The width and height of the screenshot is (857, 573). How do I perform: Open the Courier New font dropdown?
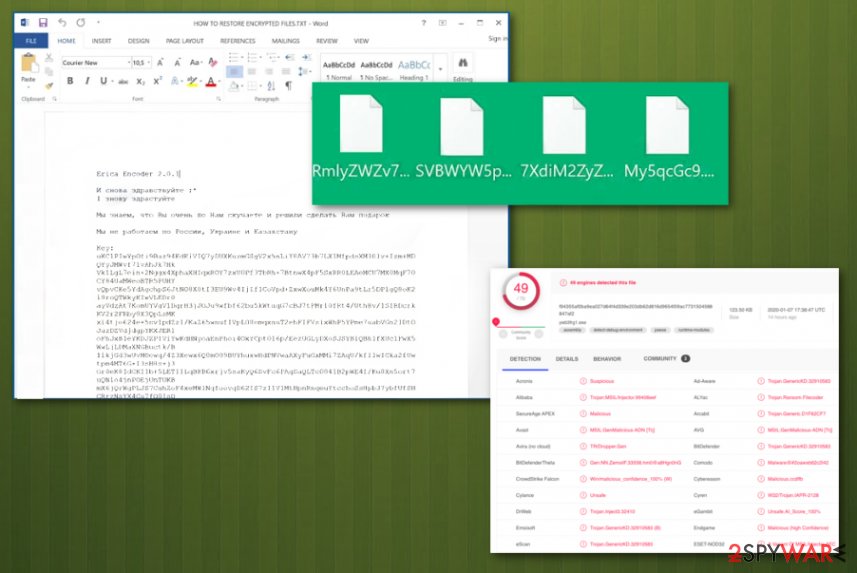pyautogui.click(x=128, y=63)
